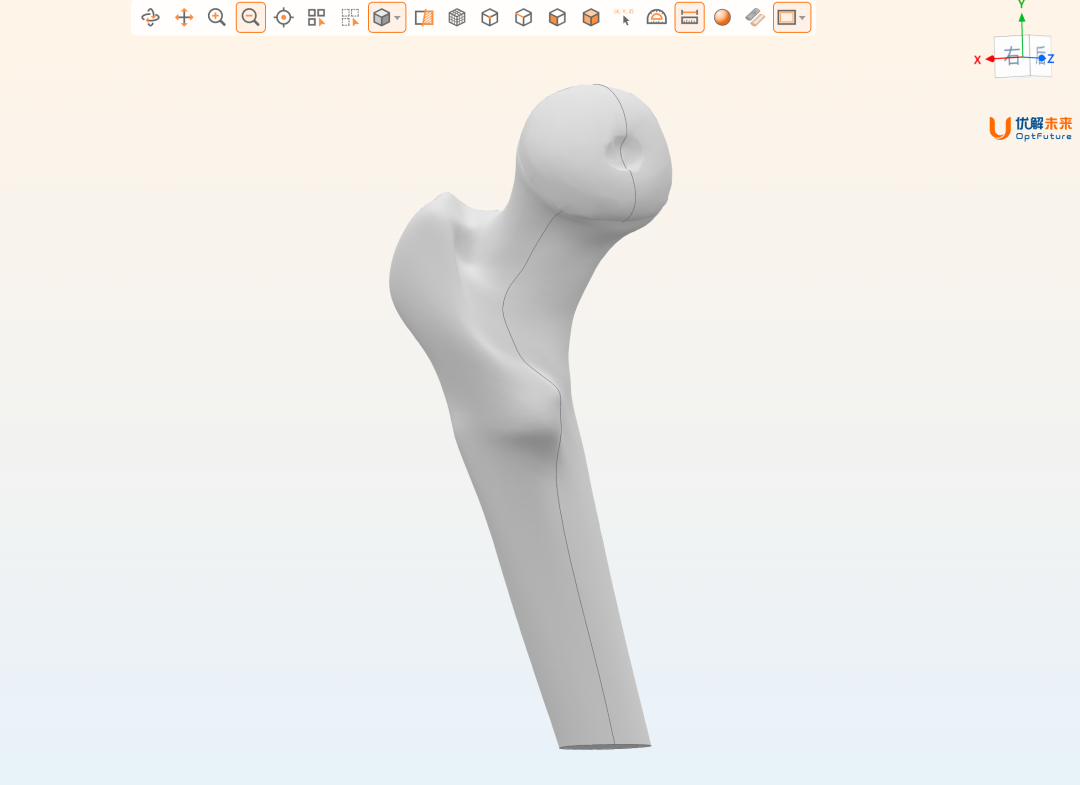Expand the rectangle frame dropdown arrow
The image size is (1080, 785).
pyautogui.click(x=802, y=18)
